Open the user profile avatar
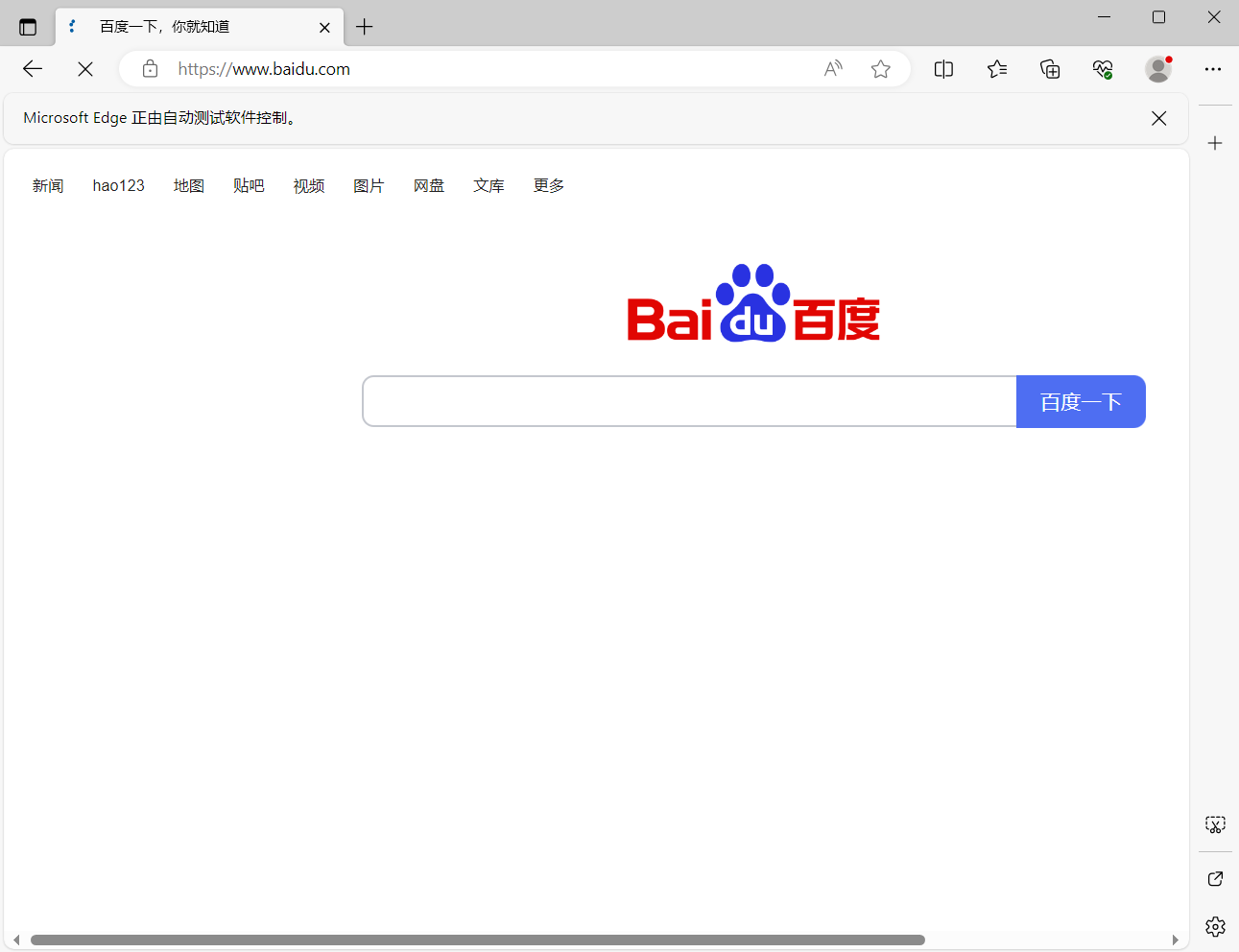 tap(1158, 69)
